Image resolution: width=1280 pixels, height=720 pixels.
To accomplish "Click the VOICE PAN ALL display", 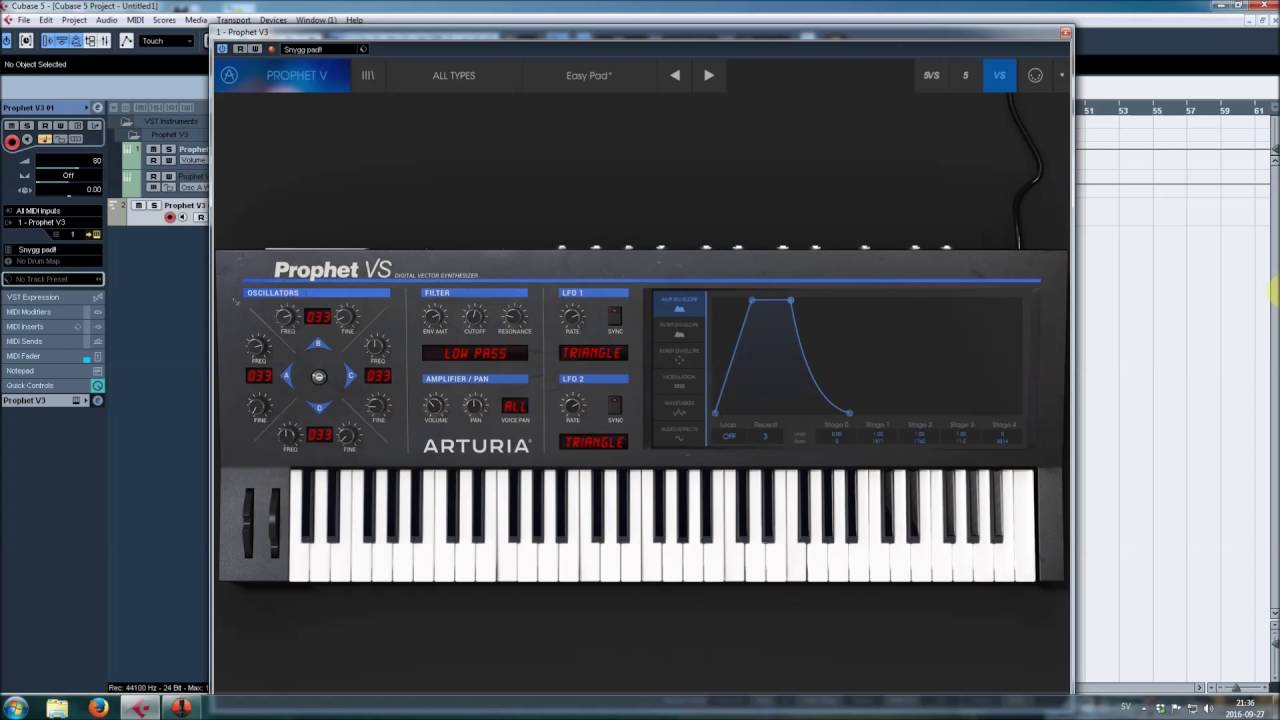I will point(515,405).
